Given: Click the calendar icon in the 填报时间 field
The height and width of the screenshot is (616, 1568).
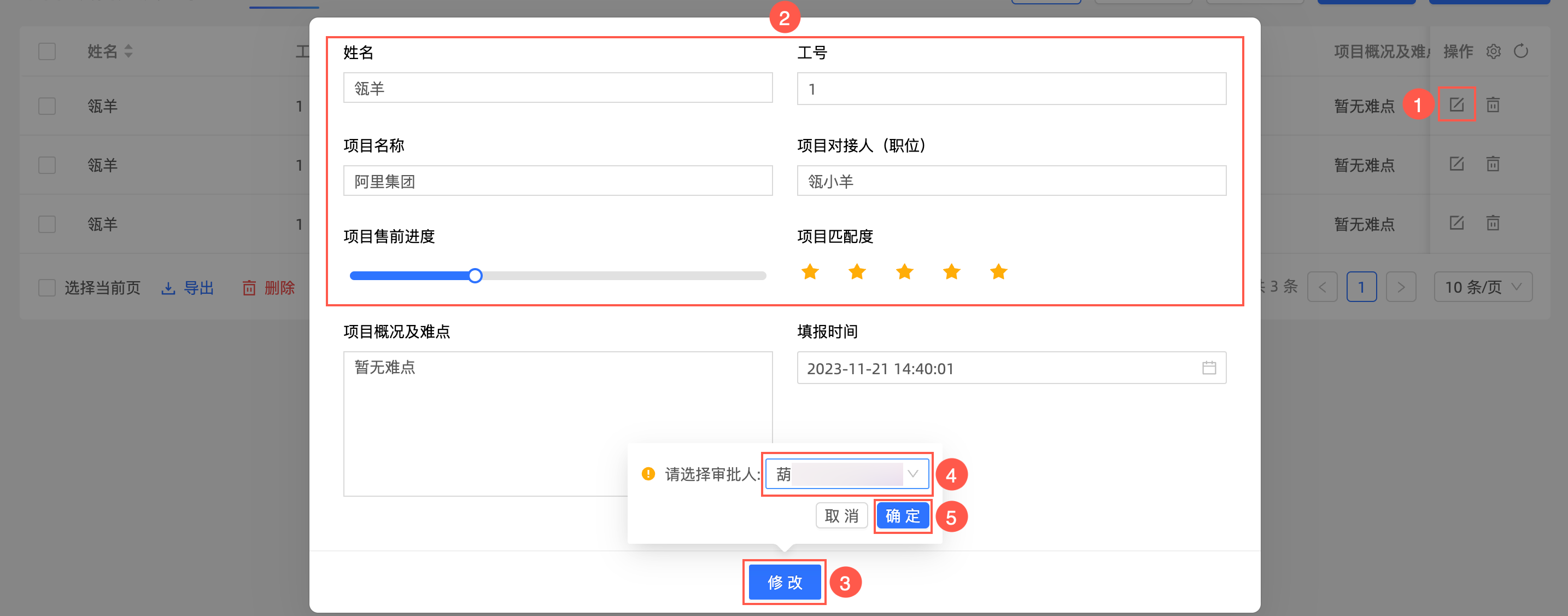Looking at the screenshot, I should tap(1208, 368).
